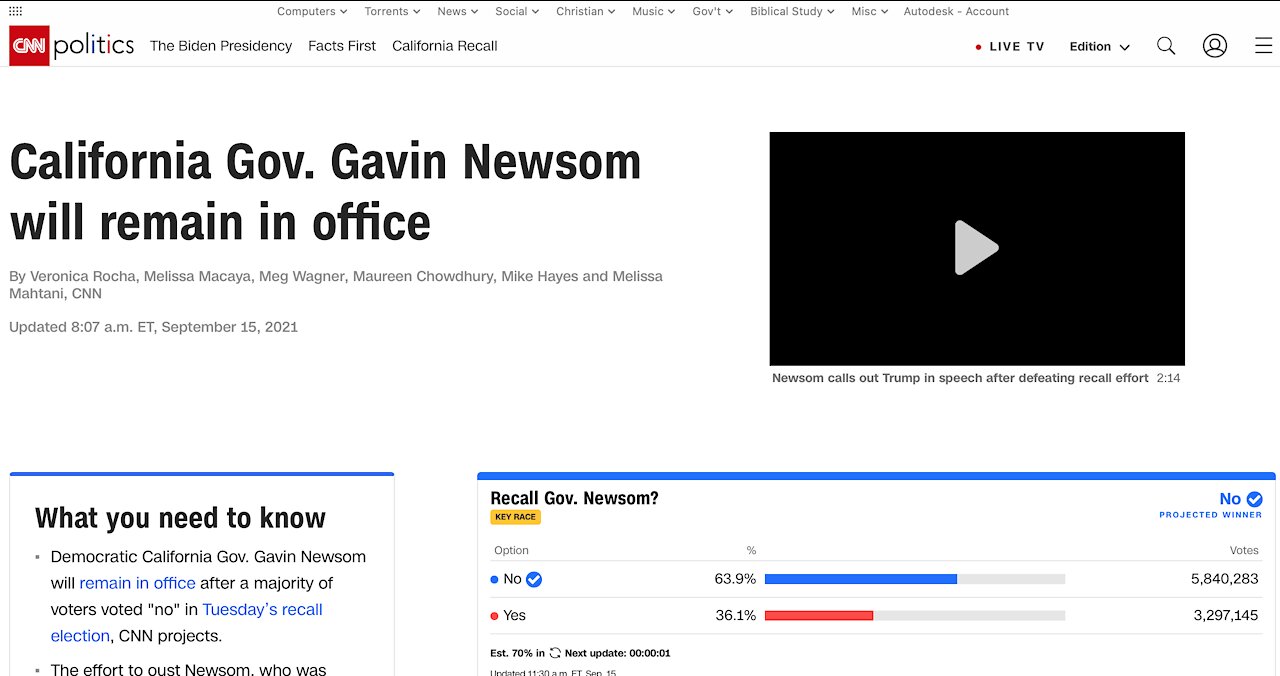
Task: Open the Autodesk - Account bookmark
Action: coord(956,11)
